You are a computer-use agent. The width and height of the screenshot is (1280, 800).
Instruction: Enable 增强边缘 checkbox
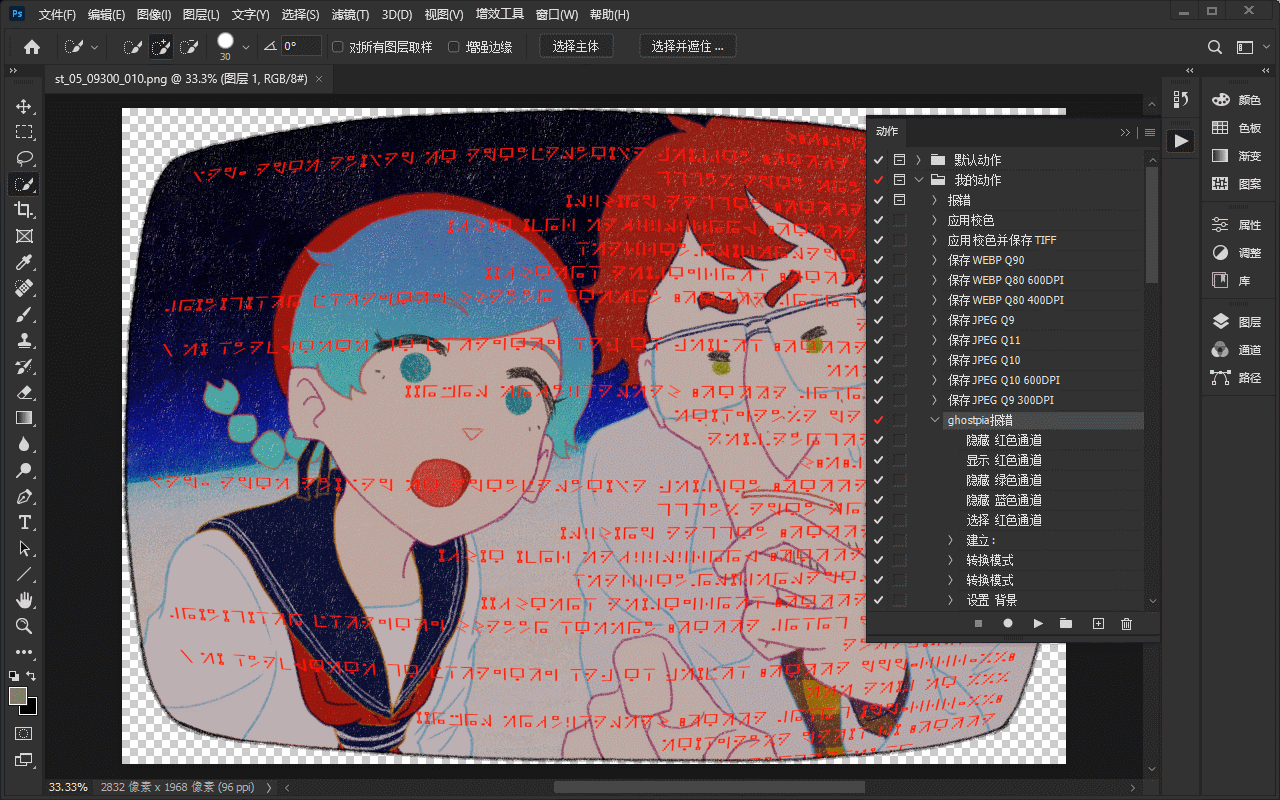pos(454,47)
